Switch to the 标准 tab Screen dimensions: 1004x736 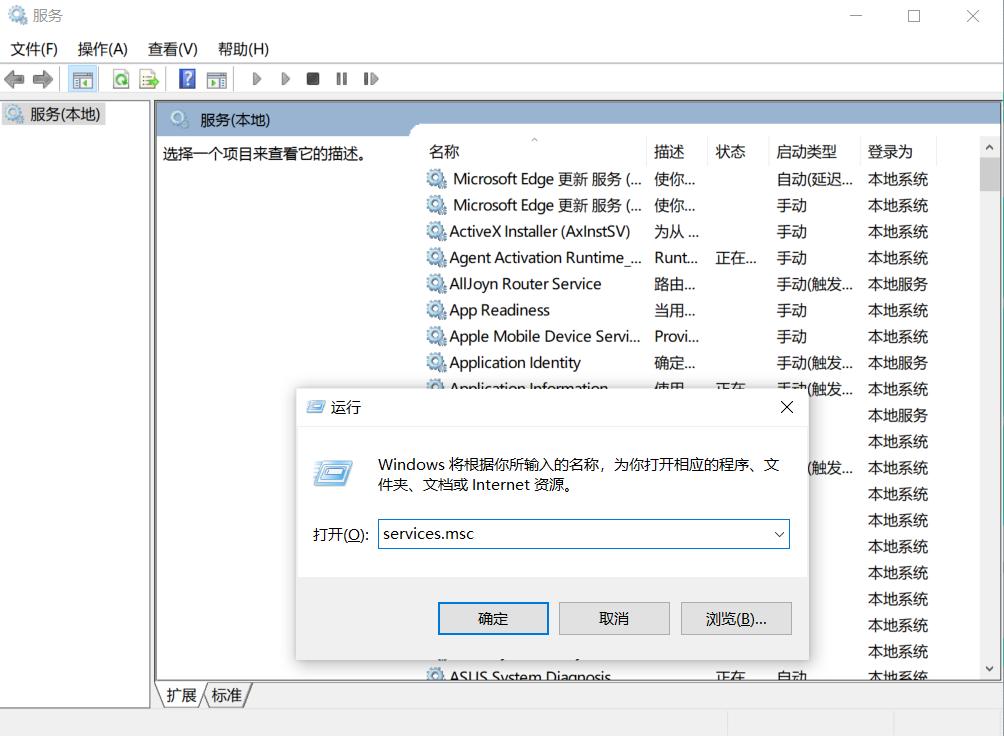227,695
